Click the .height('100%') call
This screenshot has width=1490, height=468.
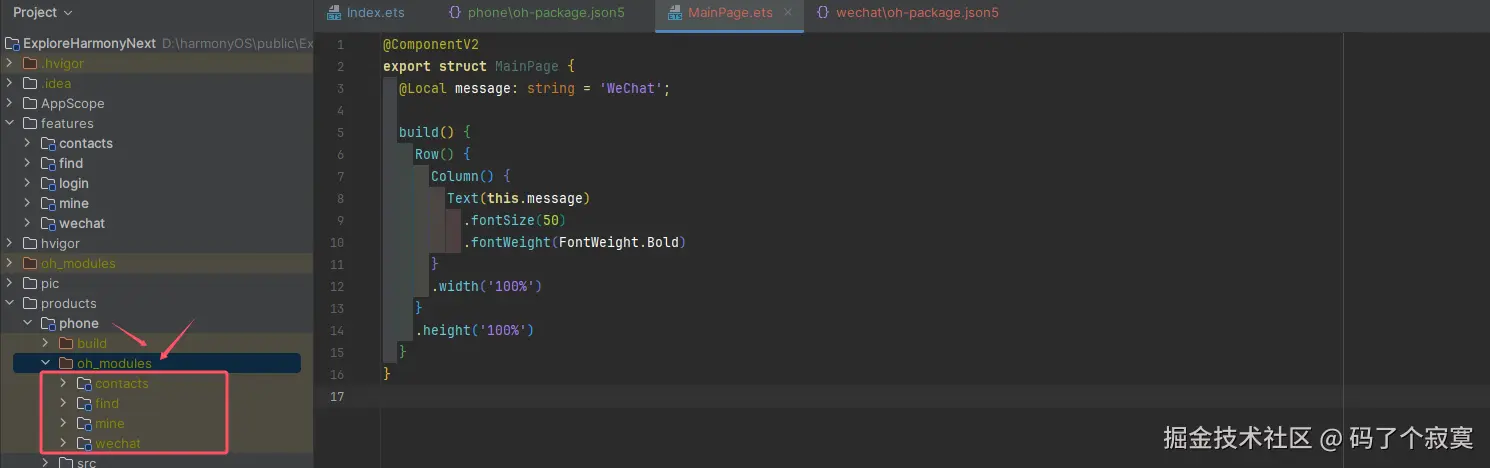(475, 331)
